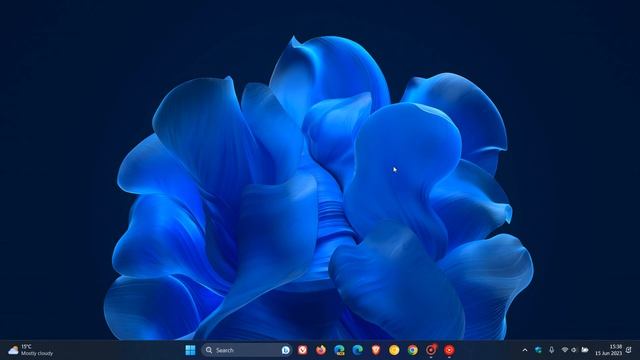Open the weather widget showing Mostly cloudy

point(31,350)
